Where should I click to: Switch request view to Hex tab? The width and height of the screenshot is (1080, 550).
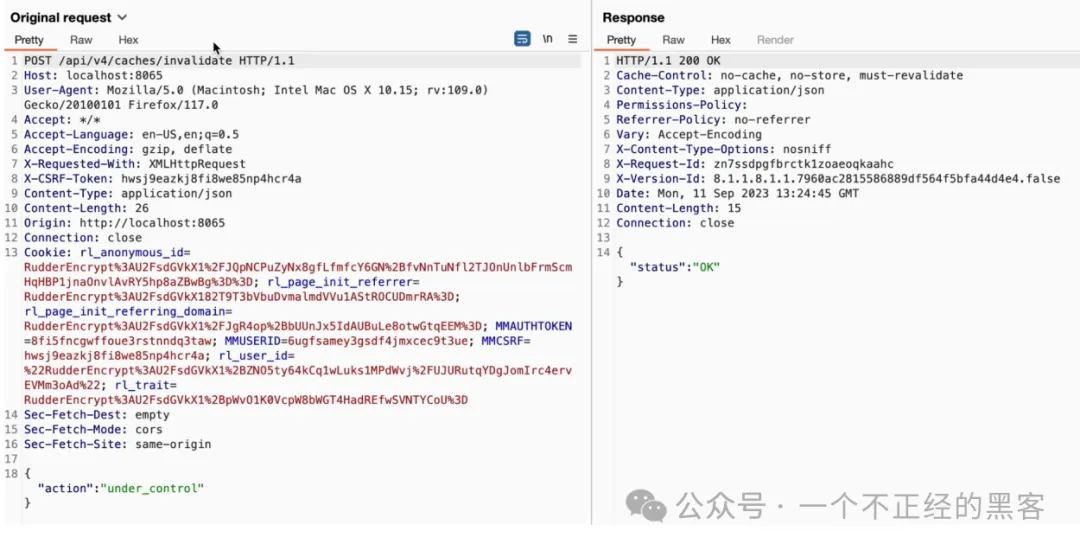[128, 40]
